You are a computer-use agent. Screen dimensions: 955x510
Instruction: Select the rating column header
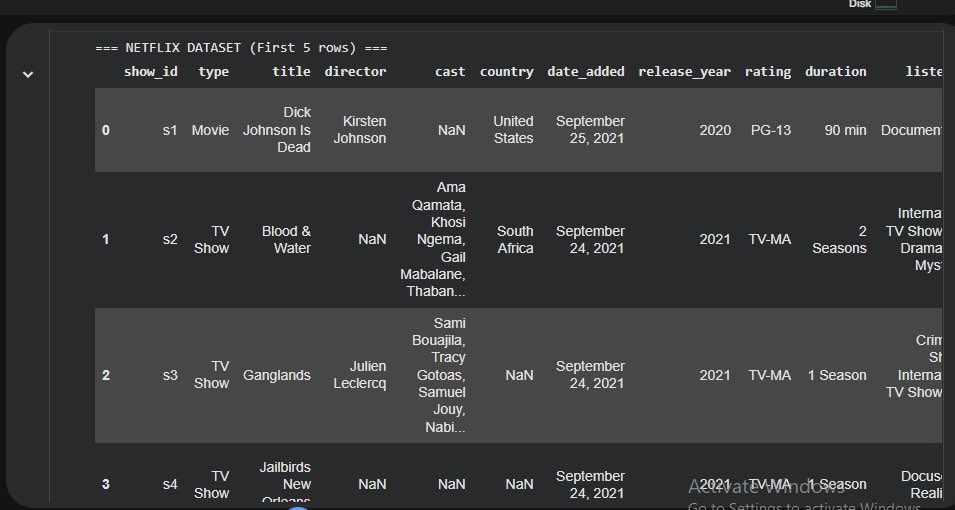(767, 71)
